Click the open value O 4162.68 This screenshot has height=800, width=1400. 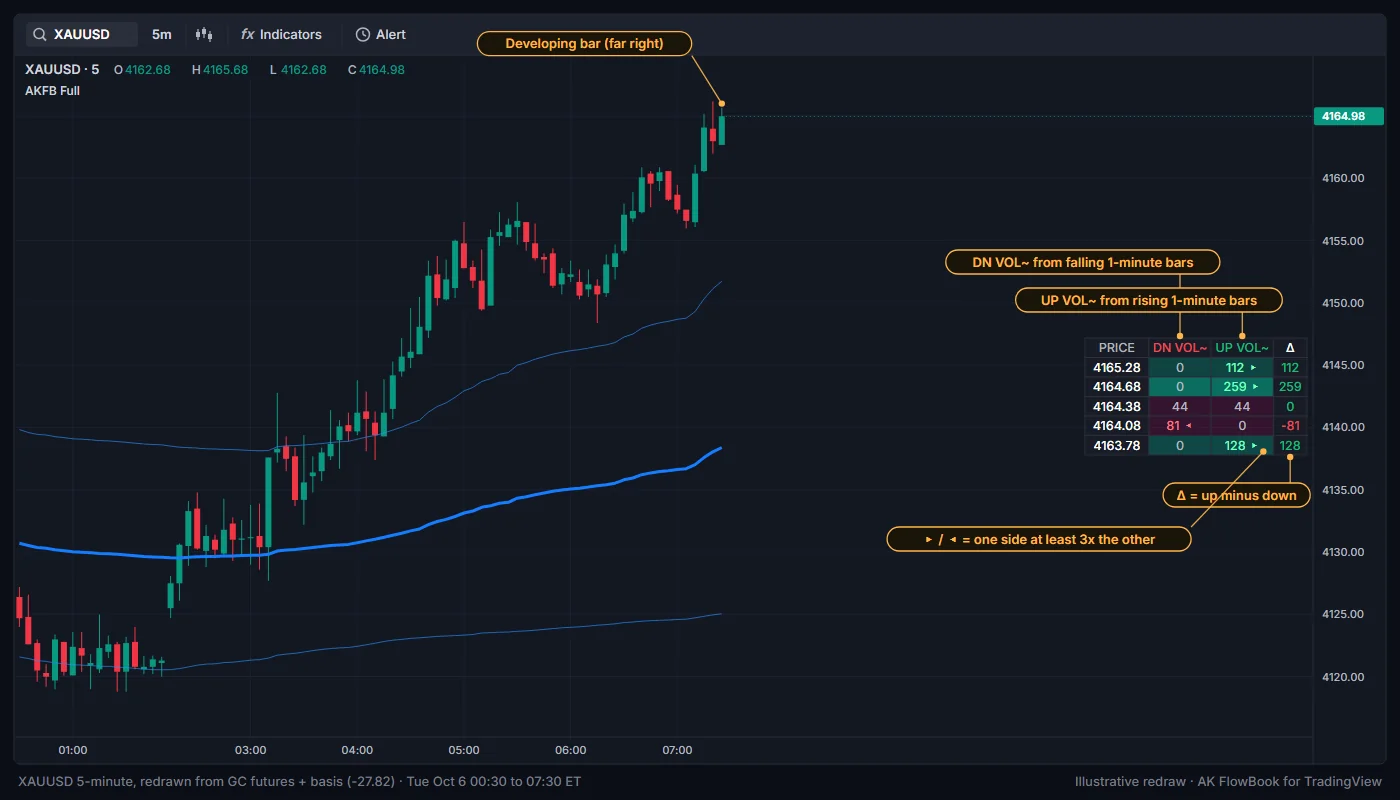142,70
